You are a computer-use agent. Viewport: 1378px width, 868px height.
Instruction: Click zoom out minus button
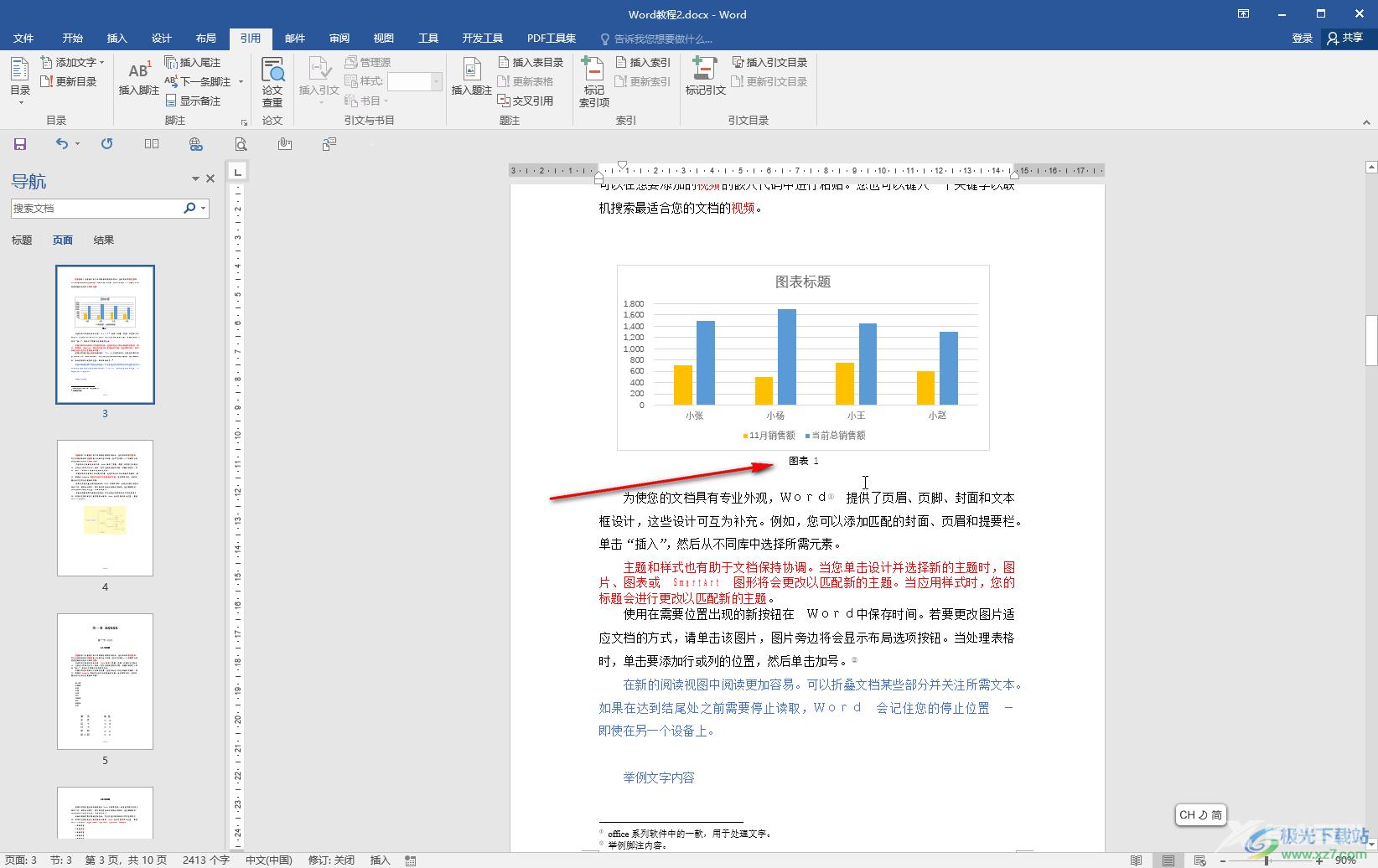click(x=1223, y=860)
